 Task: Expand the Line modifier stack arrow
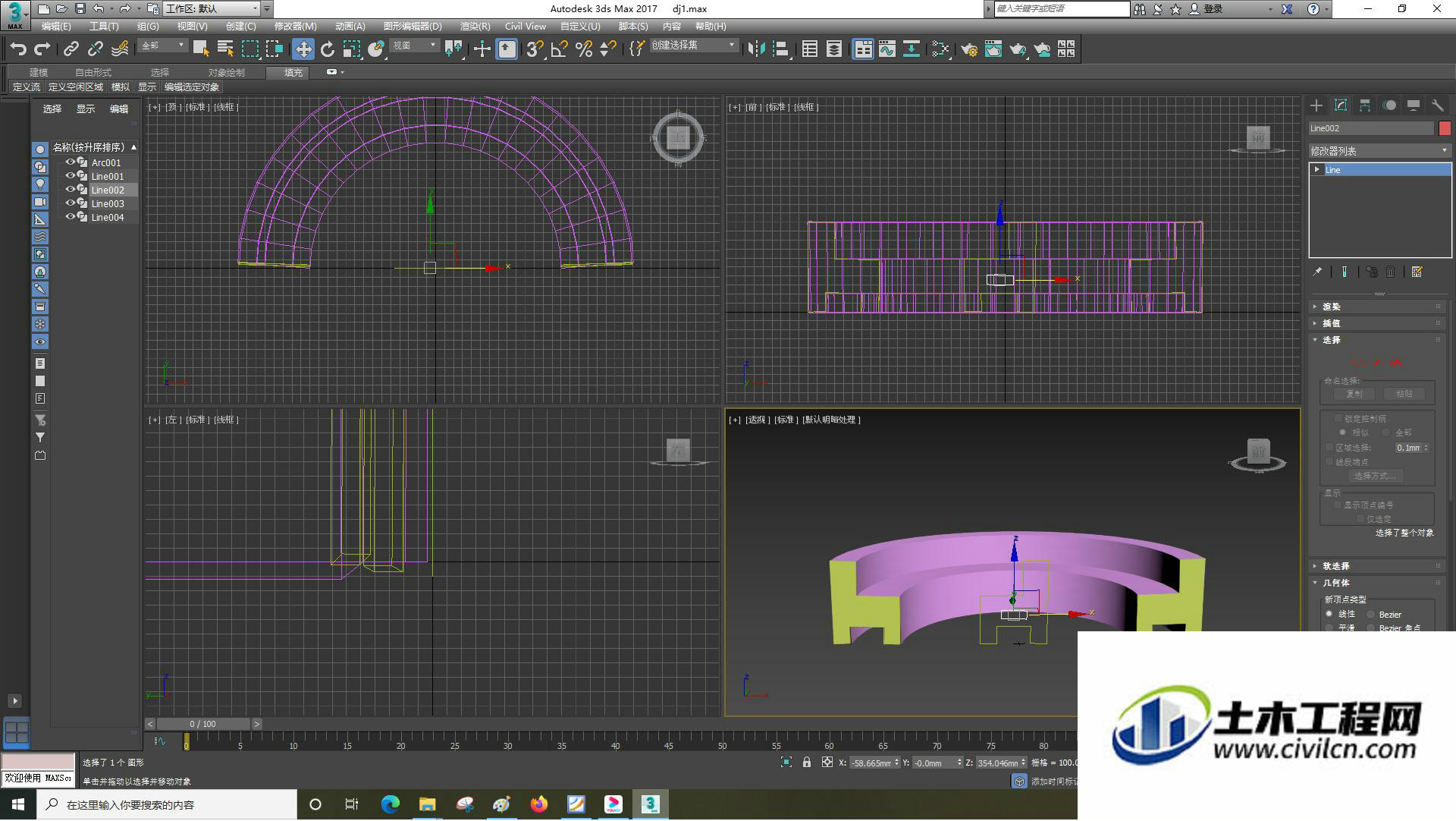pos(1317,169)
